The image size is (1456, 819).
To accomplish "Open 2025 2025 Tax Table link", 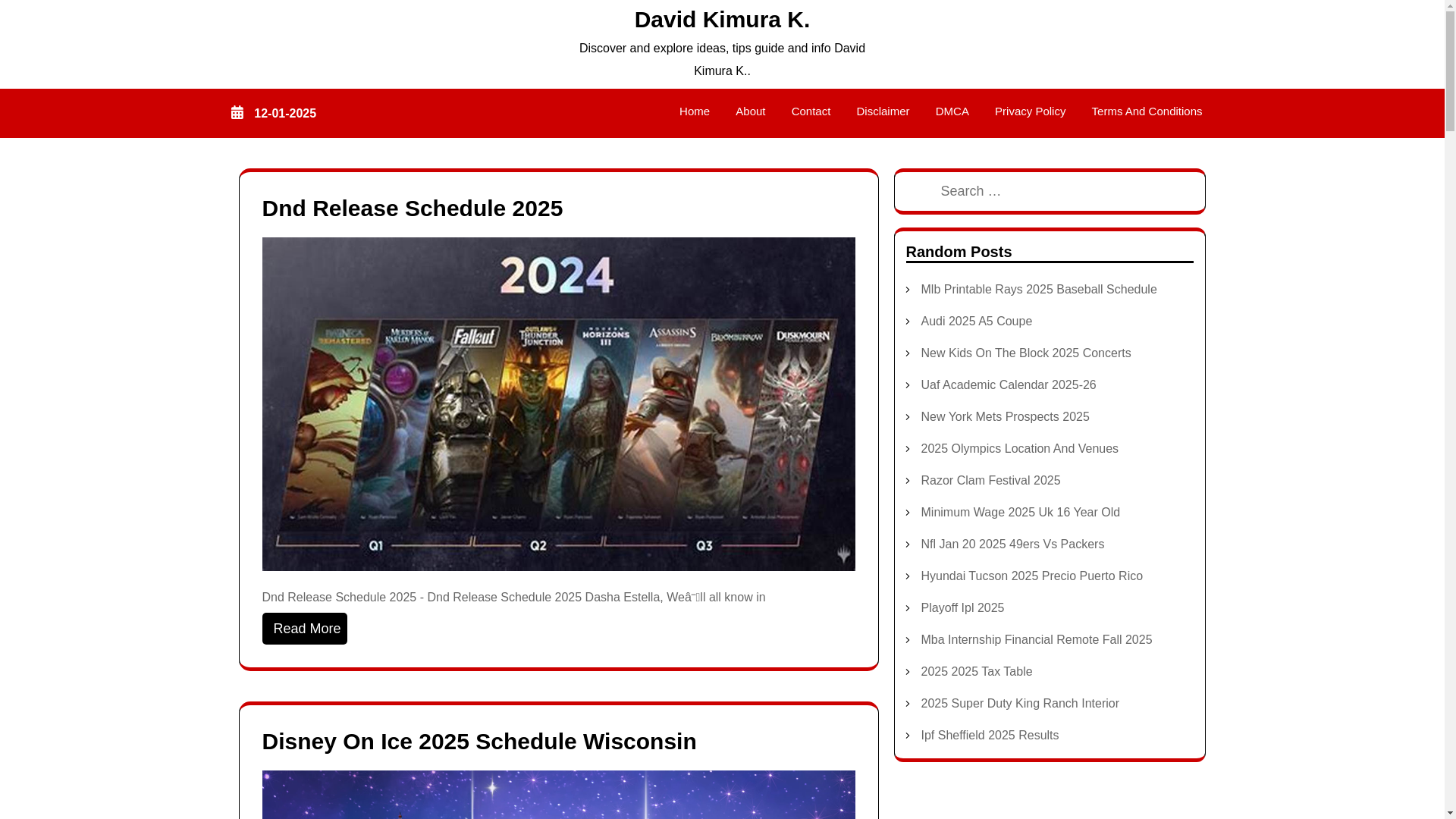I will coord(976,672).
